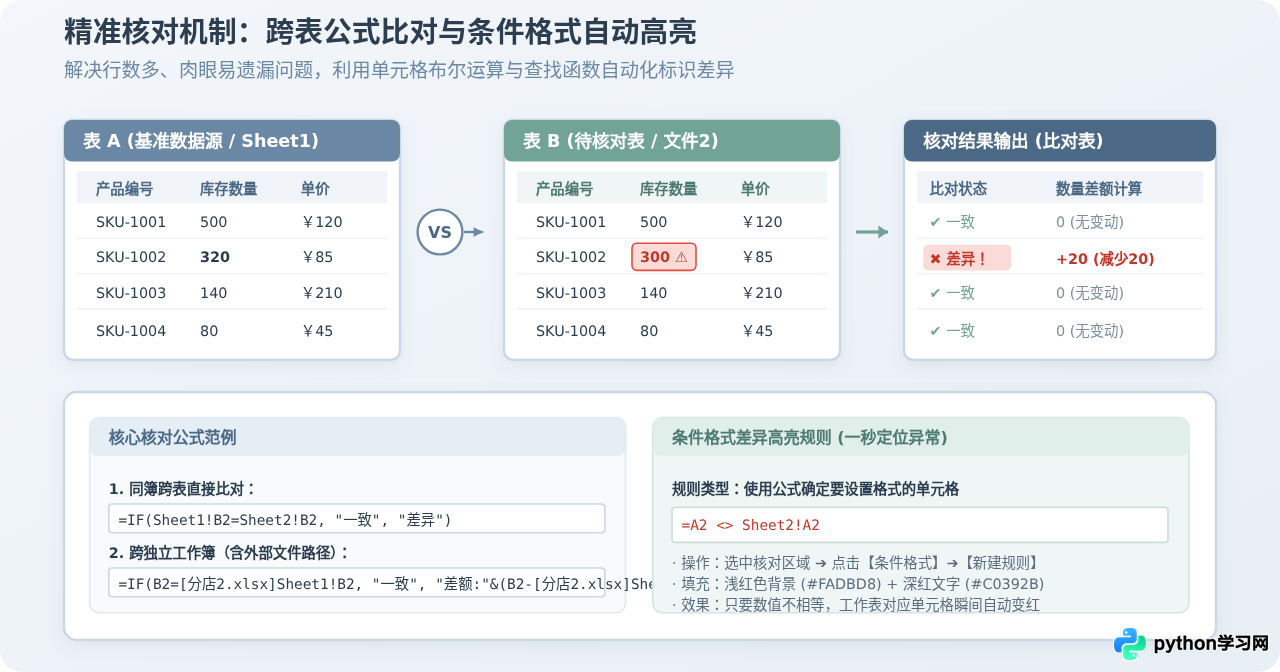Screen dimensions: 1280x672
Task: Select the highlighted 300 warning cell in Table B
Action: (x=664, y=257)
